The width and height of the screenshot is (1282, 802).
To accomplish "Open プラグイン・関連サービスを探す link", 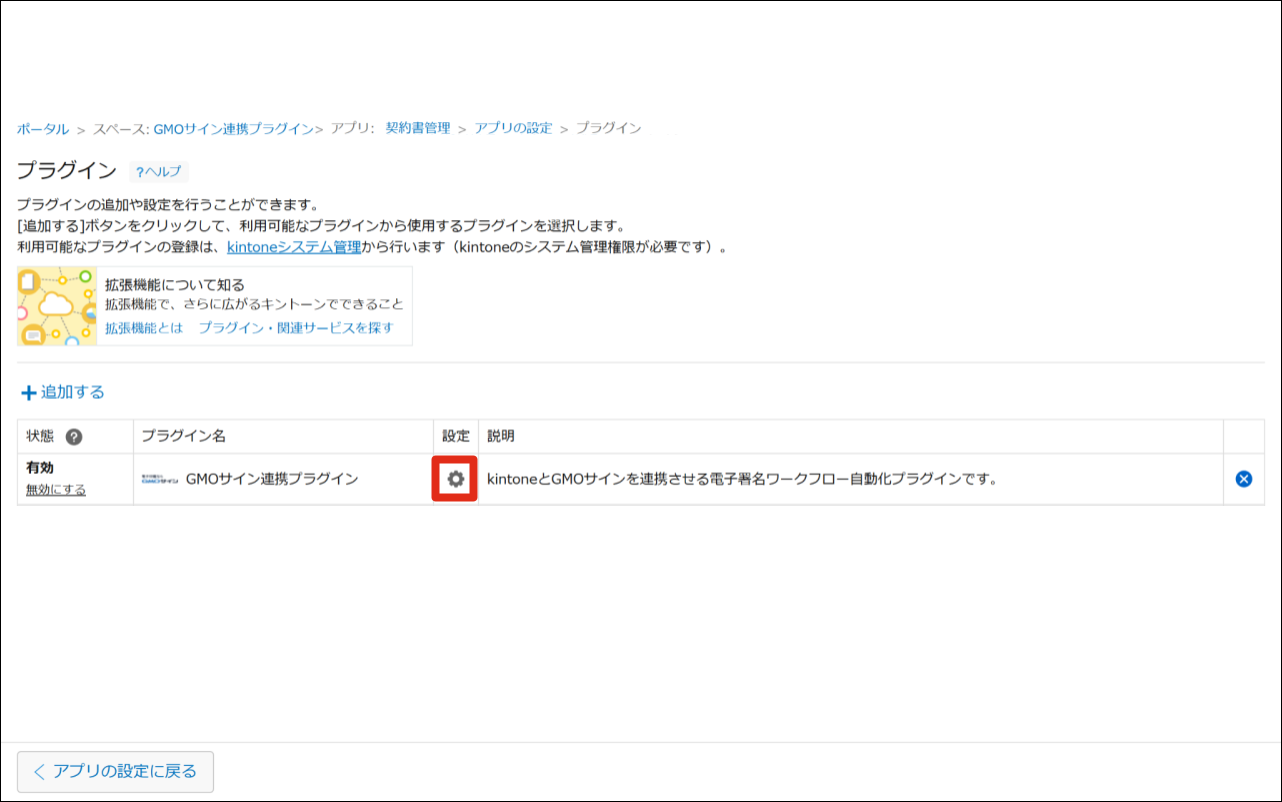I will coord(296,328).
